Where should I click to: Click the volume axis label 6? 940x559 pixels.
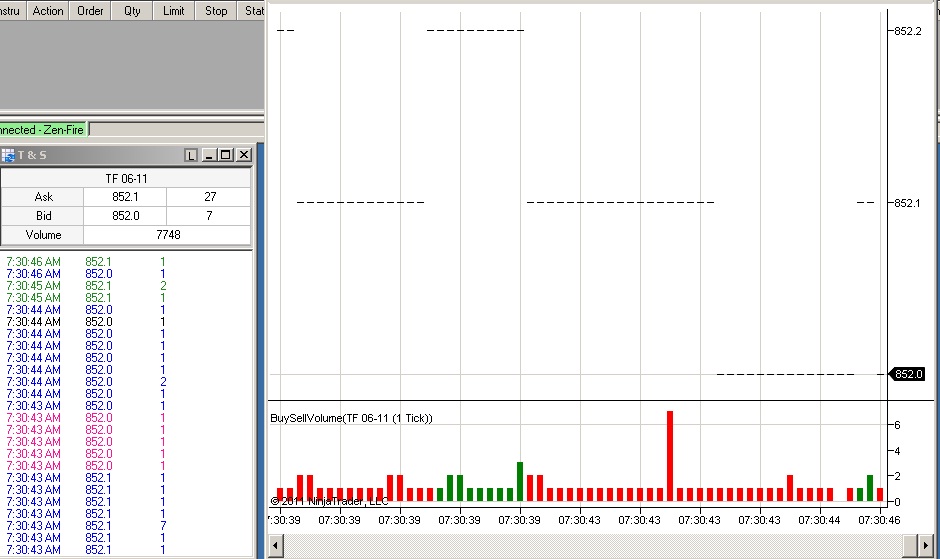tap(897, 425)
